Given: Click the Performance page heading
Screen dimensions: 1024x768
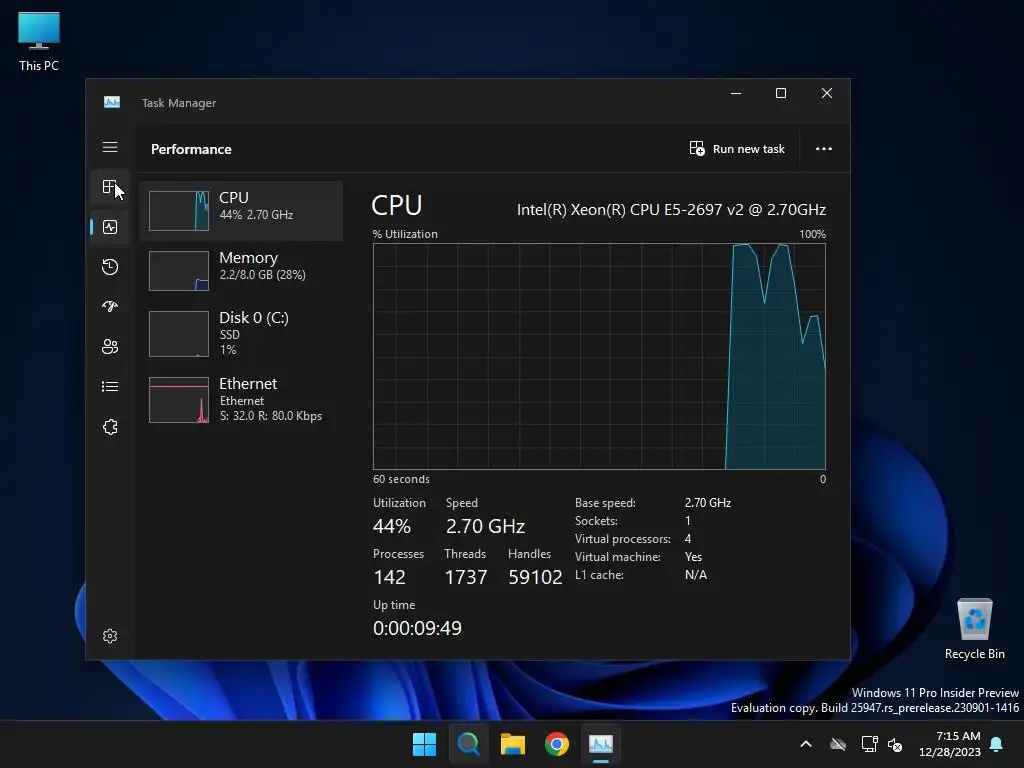Looking at the screenshot, I should 191,149.
